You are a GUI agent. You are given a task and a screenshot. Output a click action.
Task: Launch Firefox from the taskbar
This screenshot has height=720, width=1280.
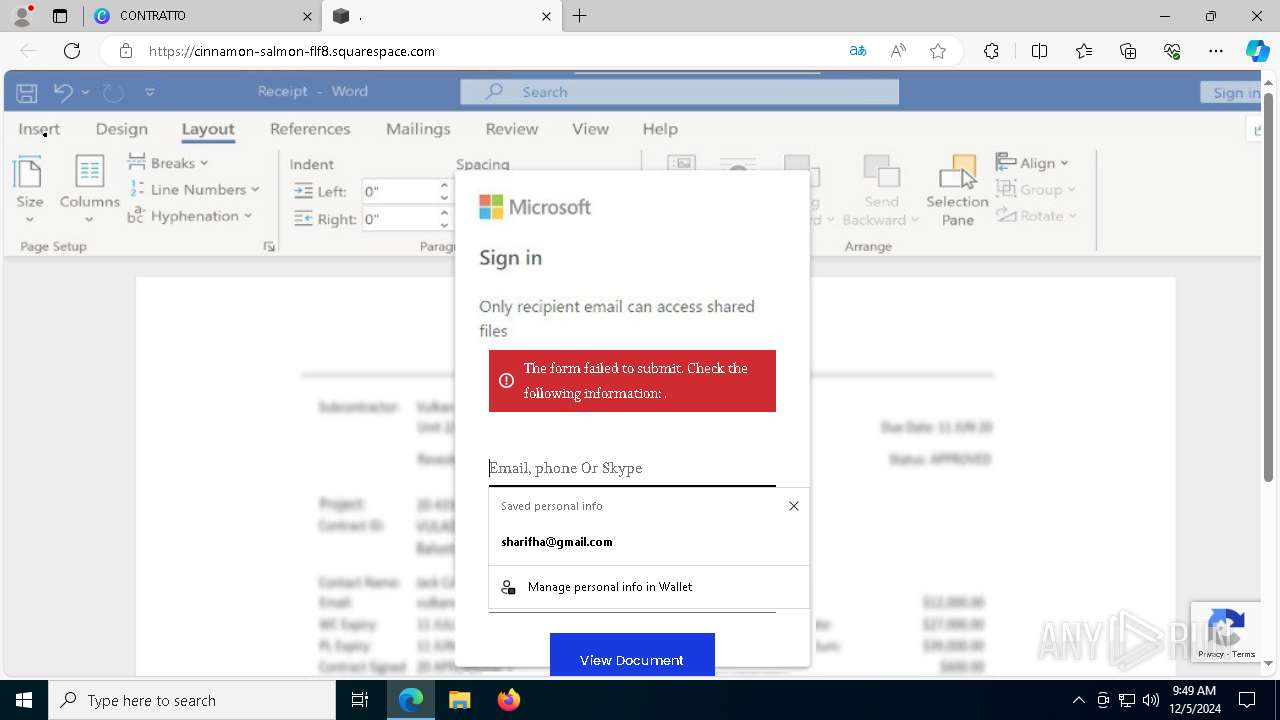[509, 700]
